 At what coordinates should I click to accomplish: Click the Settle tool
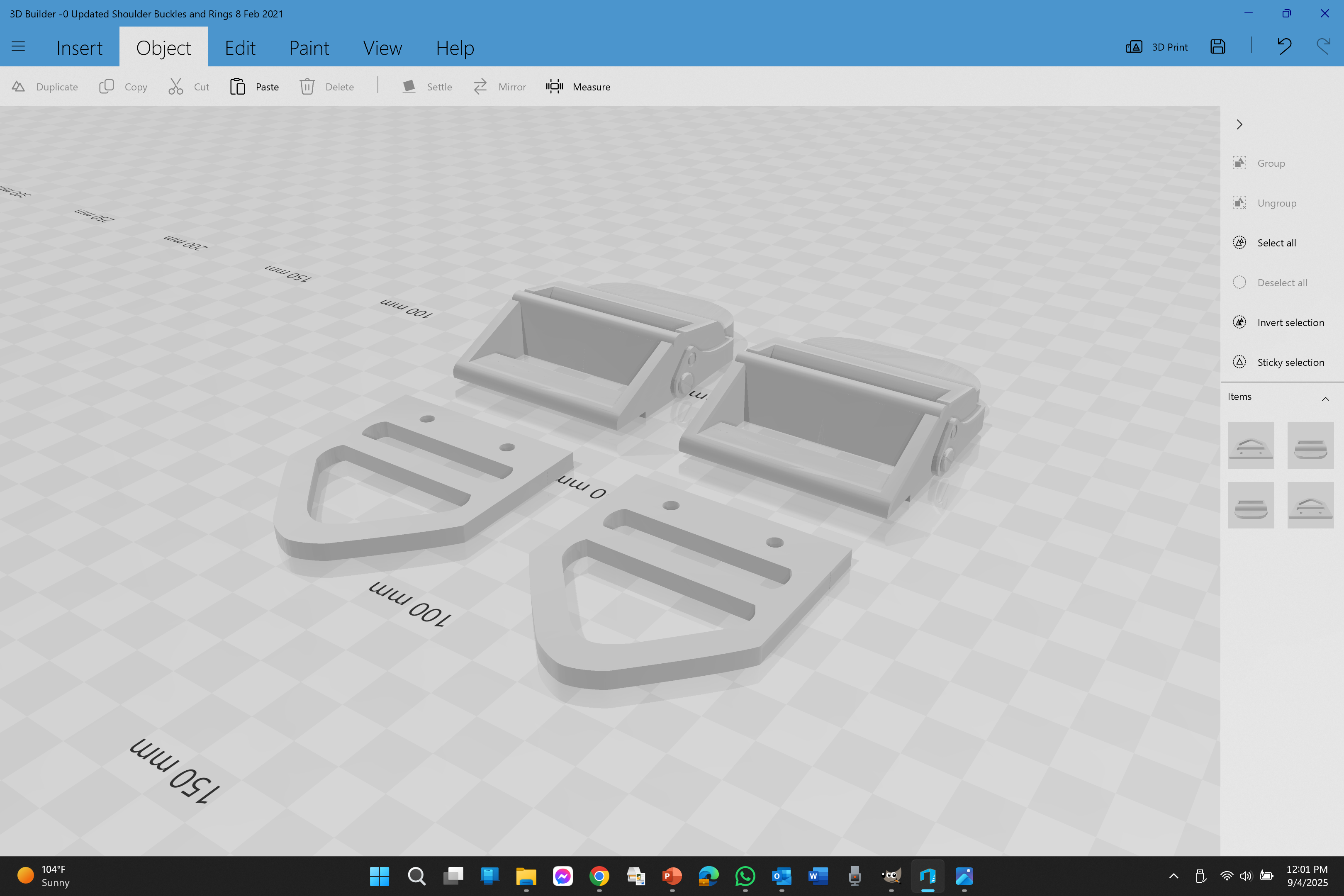pos(426,87)
